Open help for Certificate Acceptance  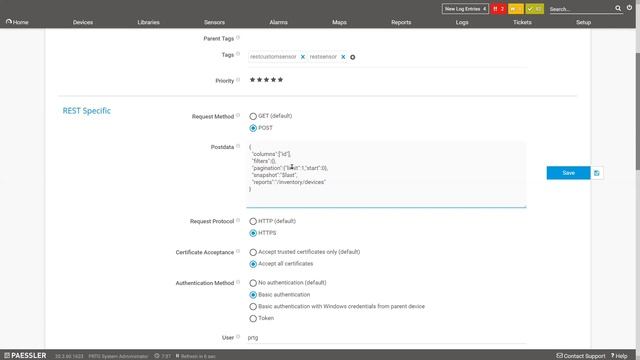238,251
